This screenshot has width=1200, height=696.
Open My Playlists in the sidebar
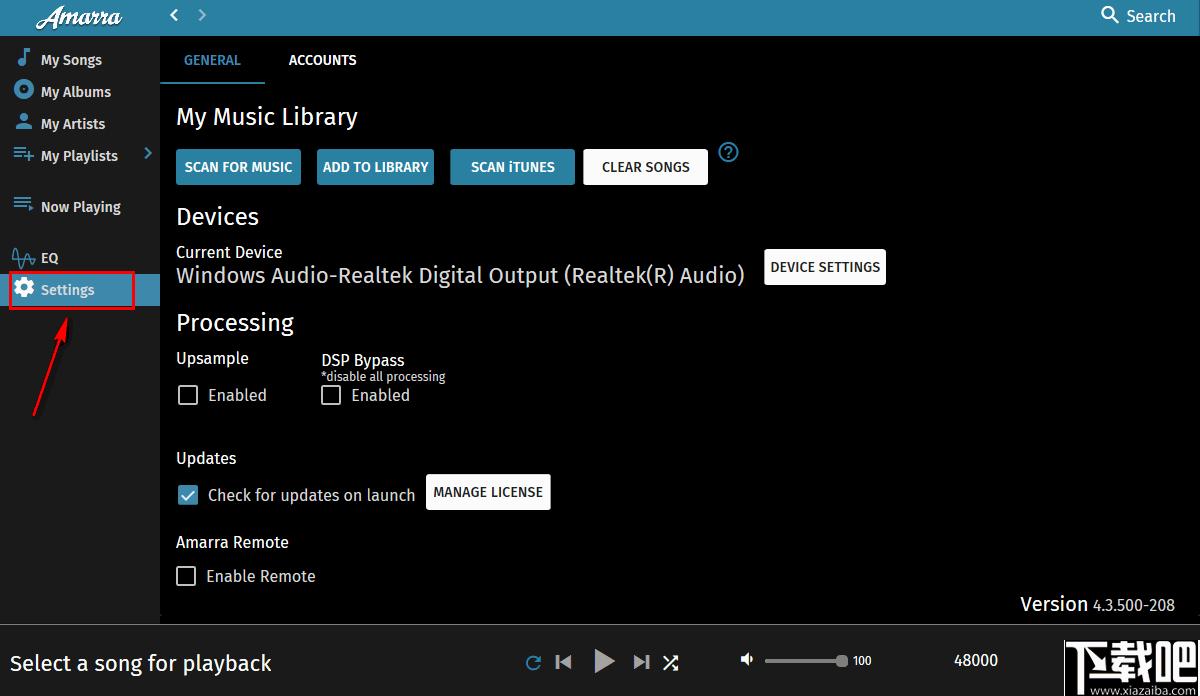pyautogui.click(x=79, y=156)
